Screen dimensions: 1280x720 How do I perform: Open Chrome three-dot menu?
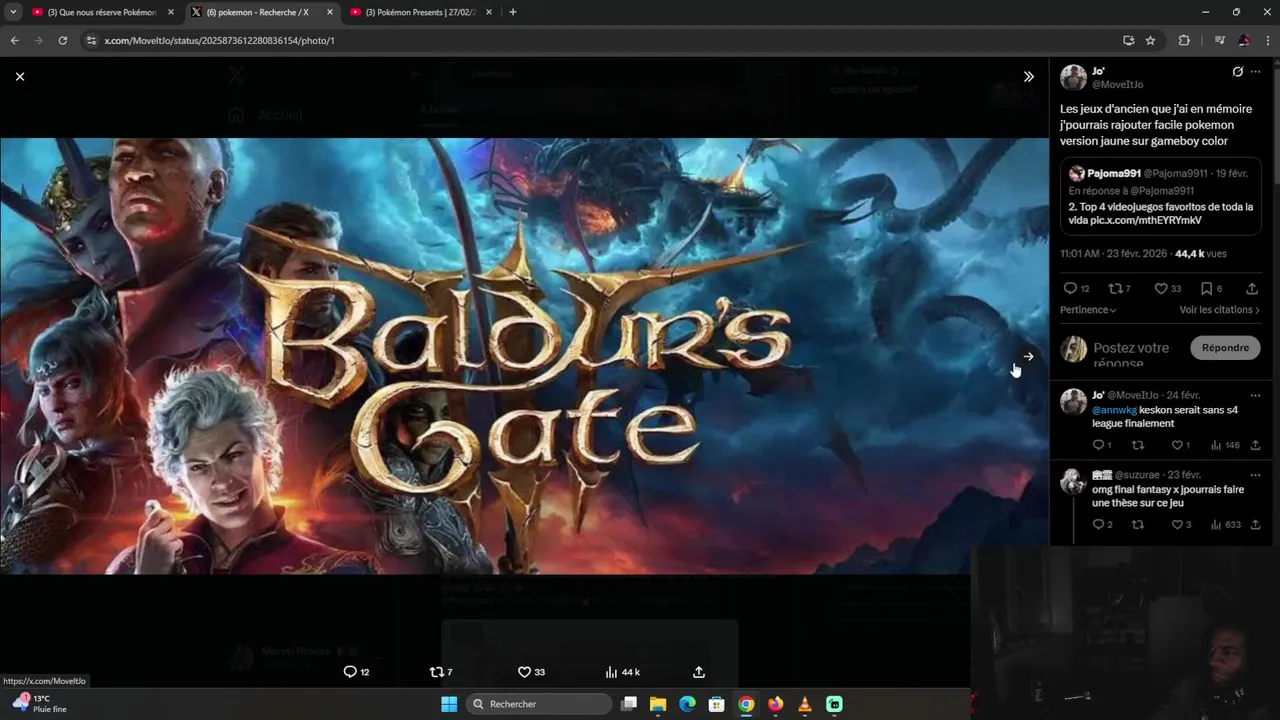(1268, 40)
